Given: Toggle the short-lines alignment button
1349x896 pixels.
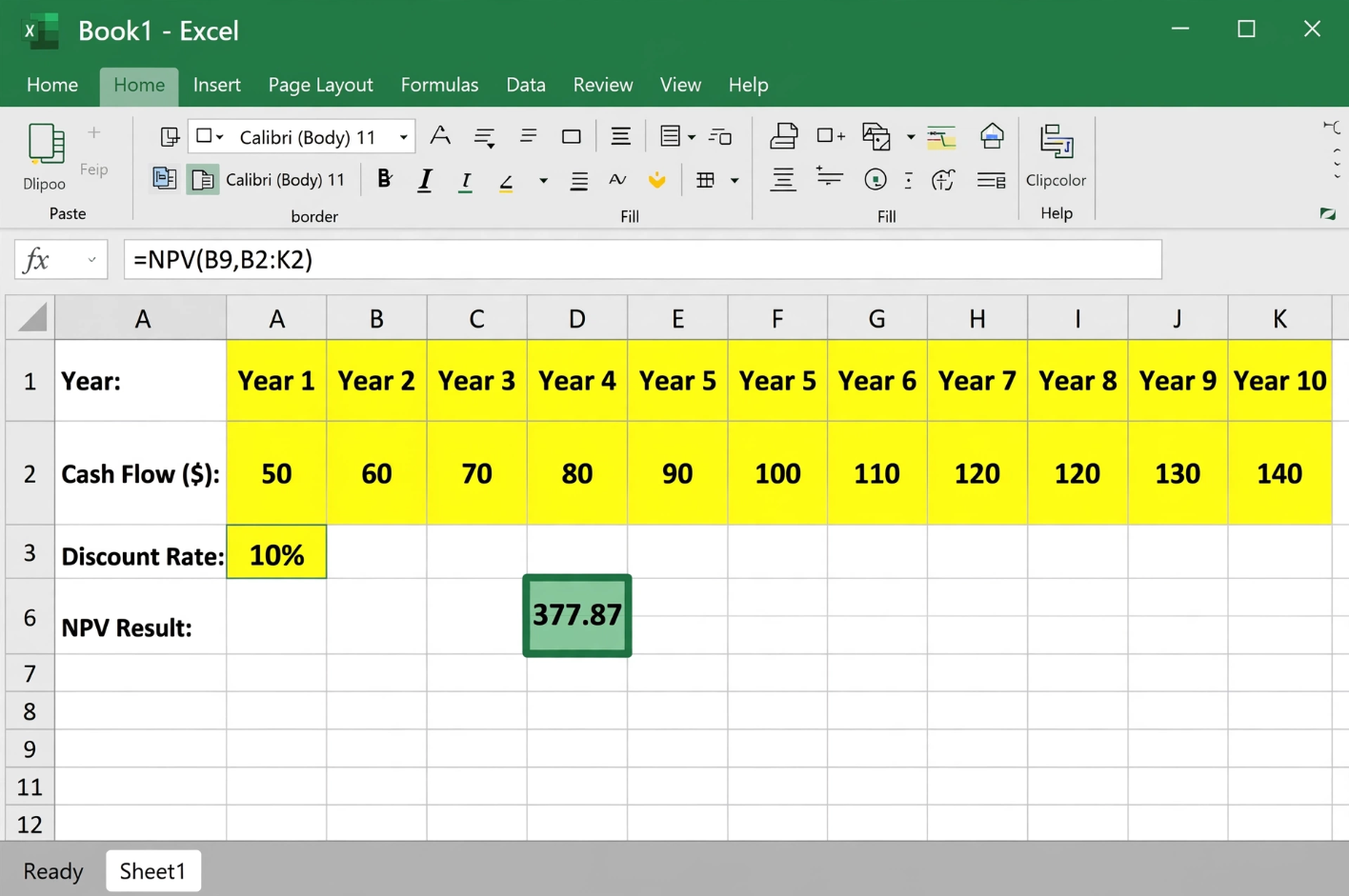Looking at the screenshot, I should coord(528,137).
